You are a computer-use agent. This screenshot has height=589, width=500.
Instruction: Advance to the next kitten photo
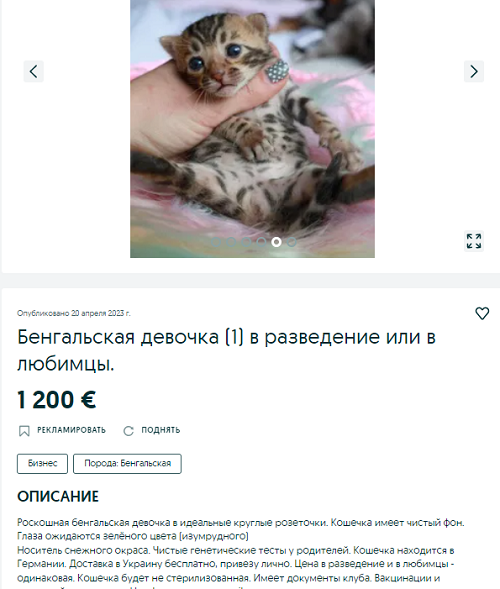[x=474, y=71]
